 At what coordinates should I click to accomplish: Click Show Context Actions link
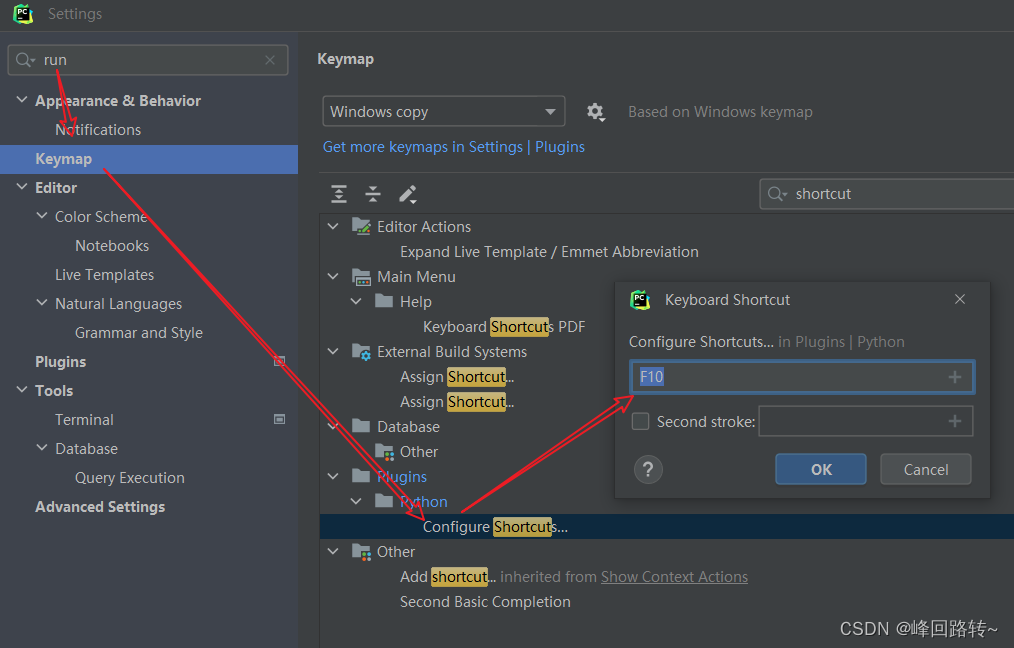674,577
